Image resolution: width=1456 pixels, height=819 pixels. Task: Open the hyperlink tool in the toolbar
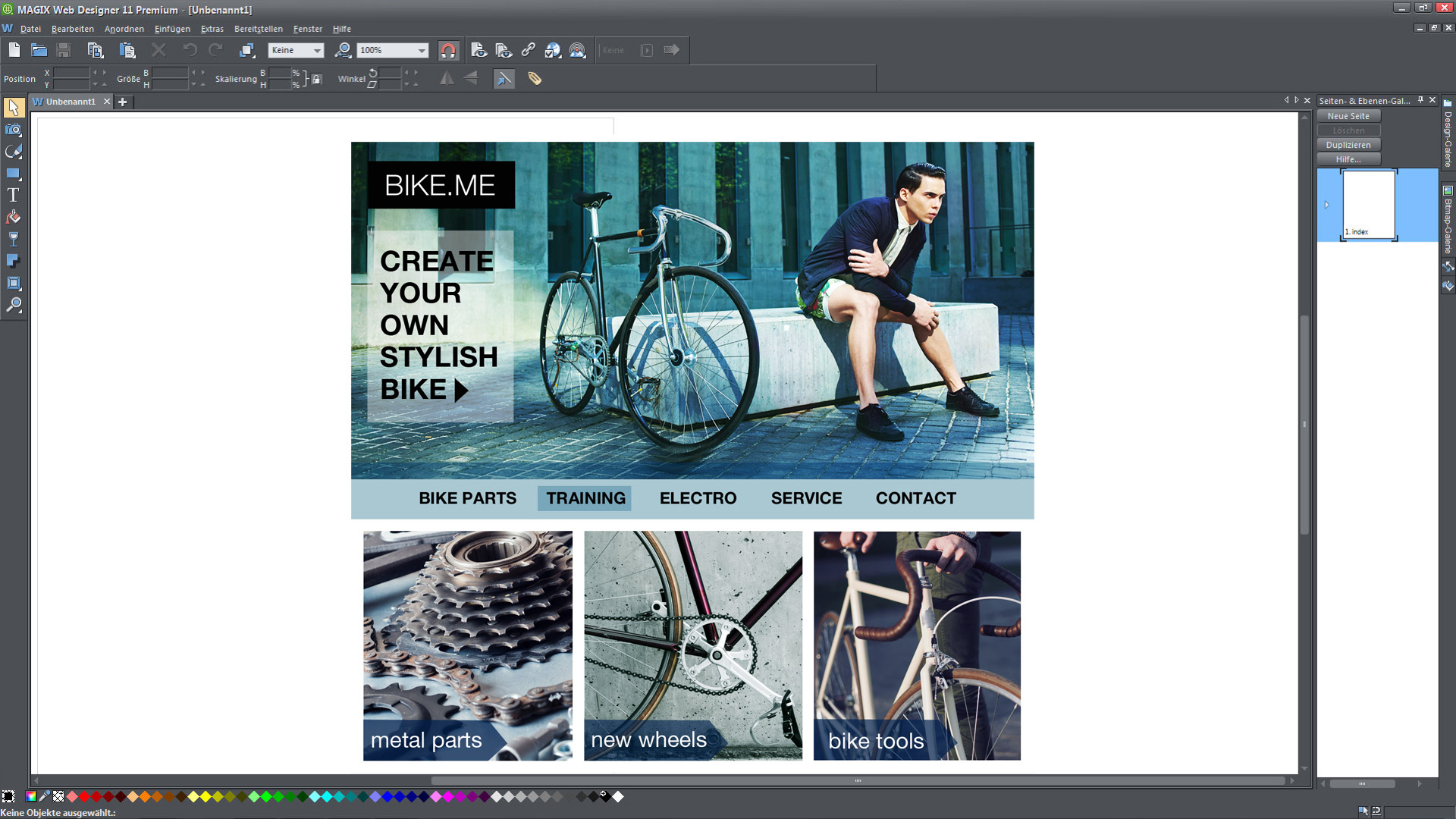(x=529, y=50)
